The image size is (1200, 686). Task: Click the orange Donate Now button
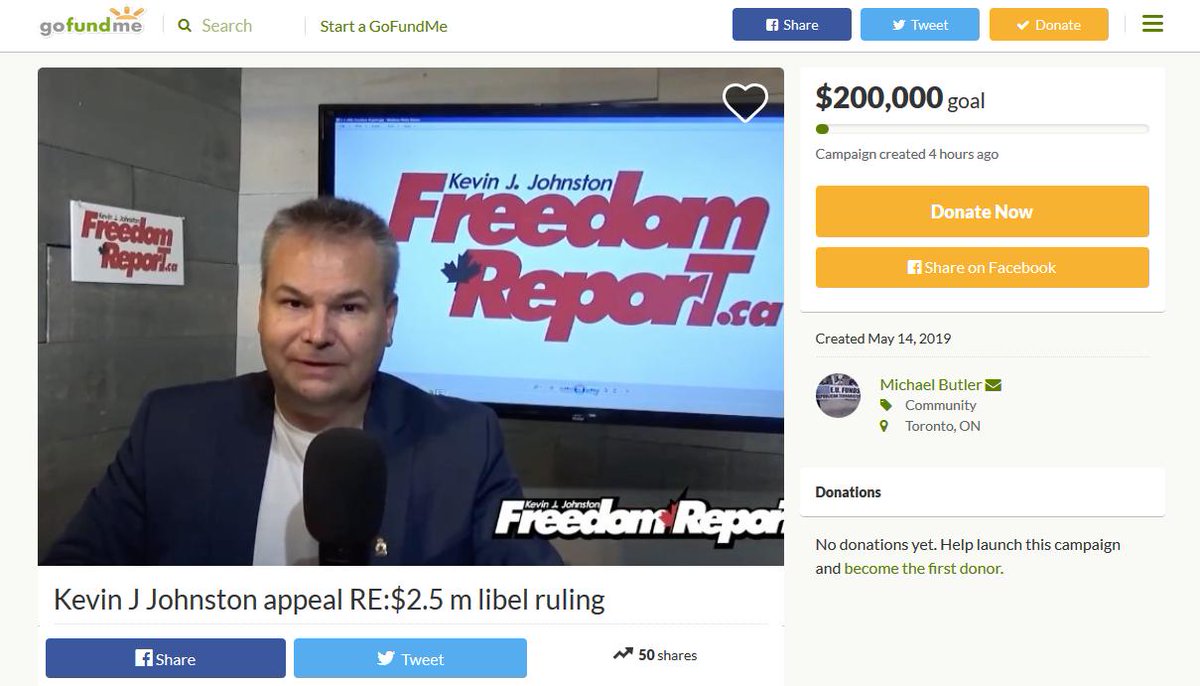coord(982,212)
